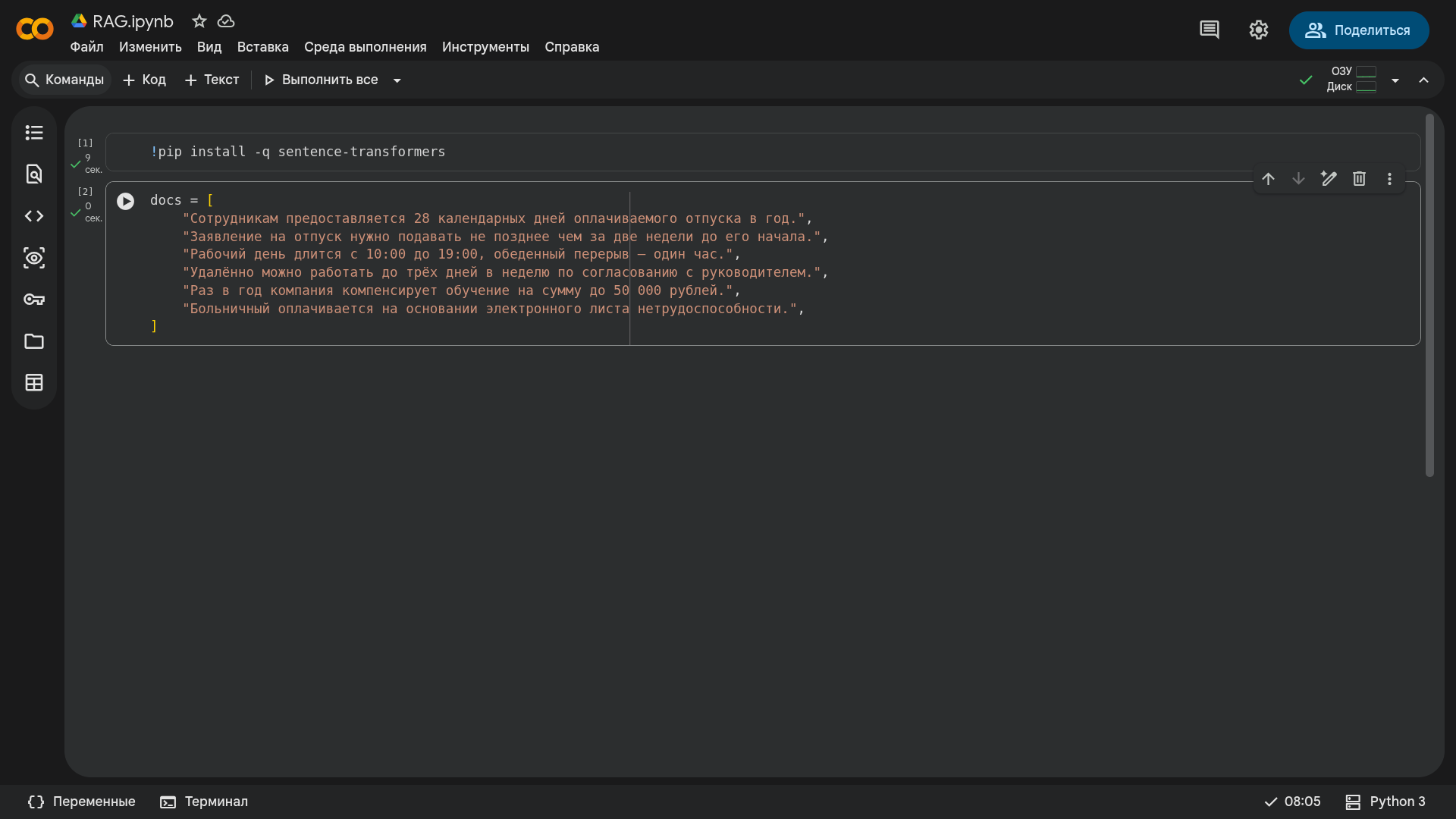Open the data table icon in sidebar
The image size is (1456, 819).
tap(34, 383)
